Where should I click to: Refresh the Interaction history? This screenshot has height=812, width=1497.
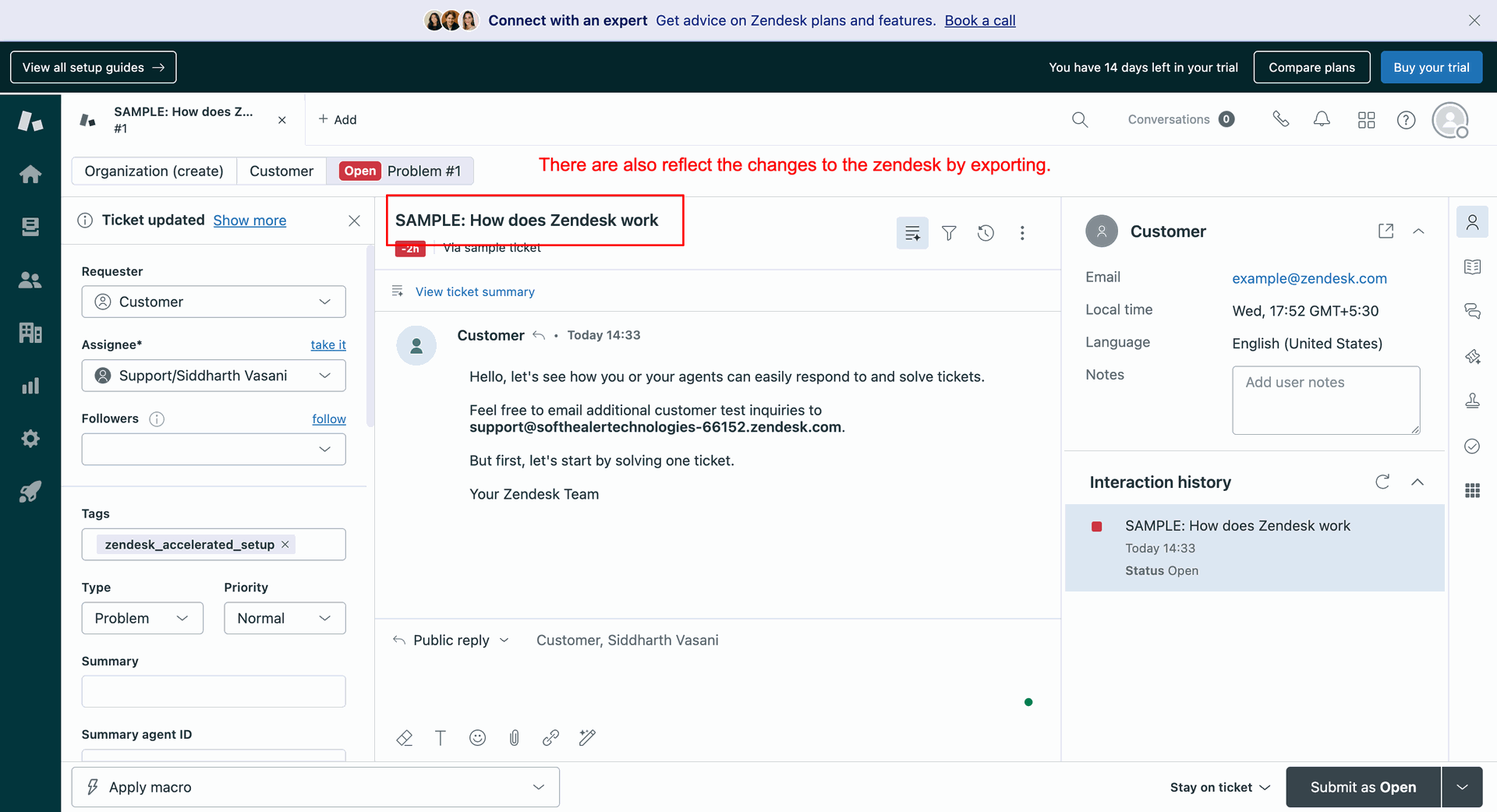coord(1382,482)
